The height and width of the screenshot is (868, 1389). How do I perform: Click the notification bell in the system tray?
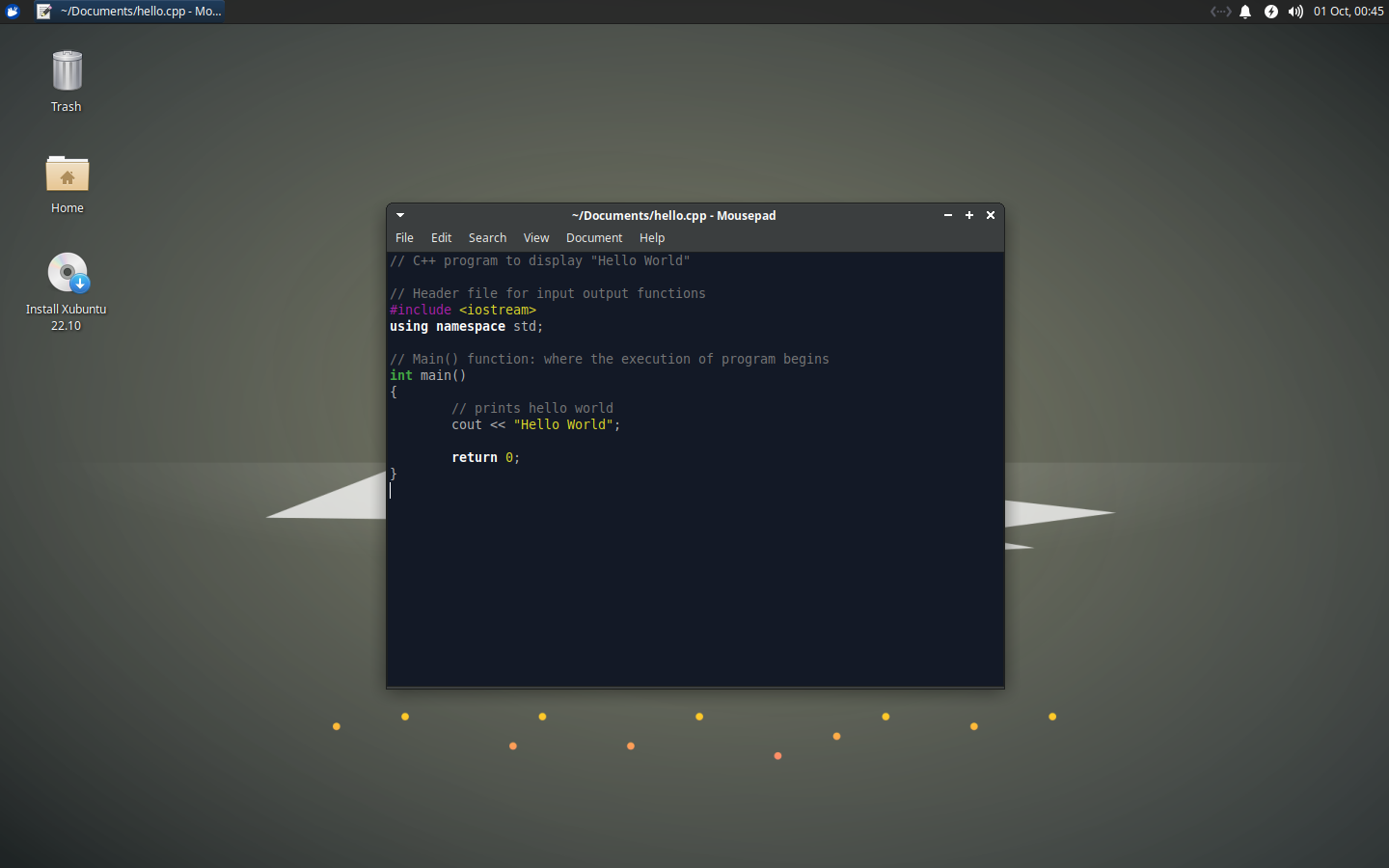click(1245, 11)
